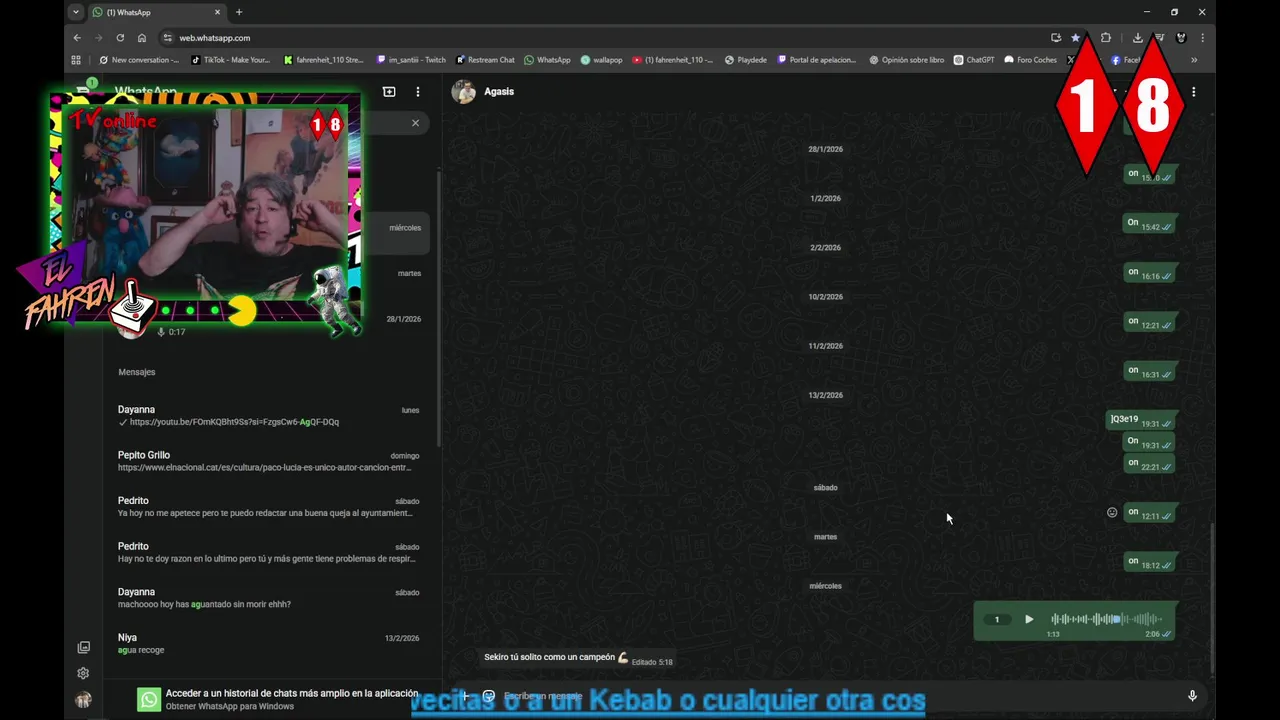Image resolution: width=1280 pixels, height=720 pixels.
Task: Bookmark this page with the star icon
Action: (1076, 38)
